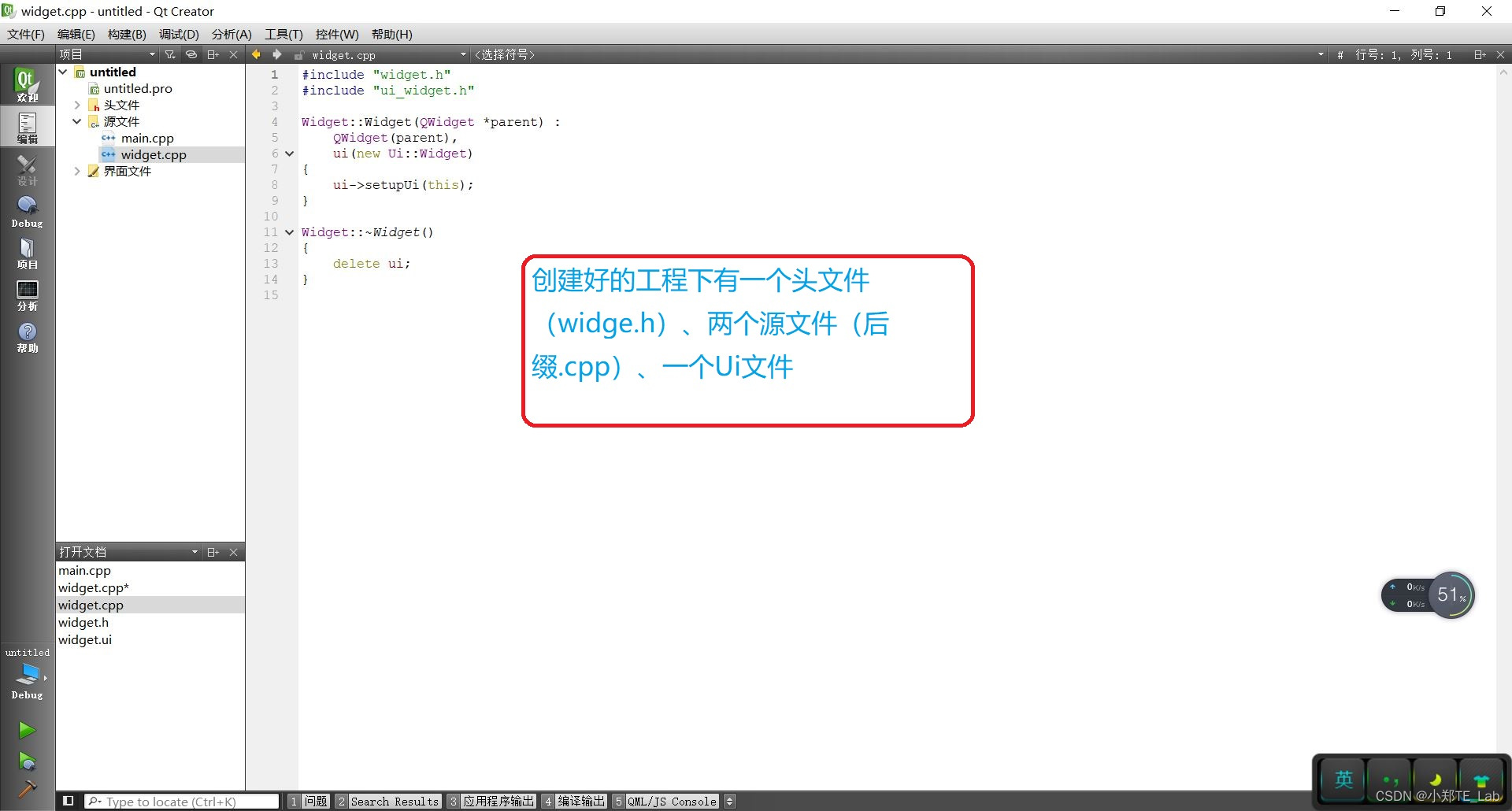Open the 文件(F) menu
The height and width of the screenshot is (811, 1512).
[x=26, y=34]
